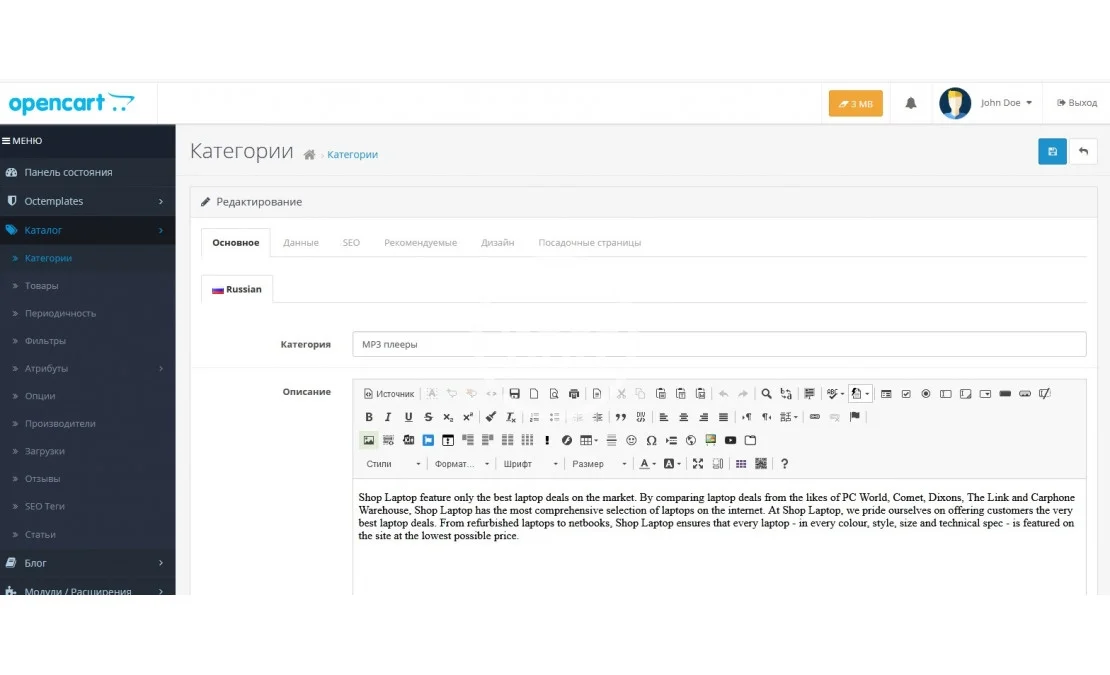
Task: Toggle the Источник source view
Action: point(389,394)
